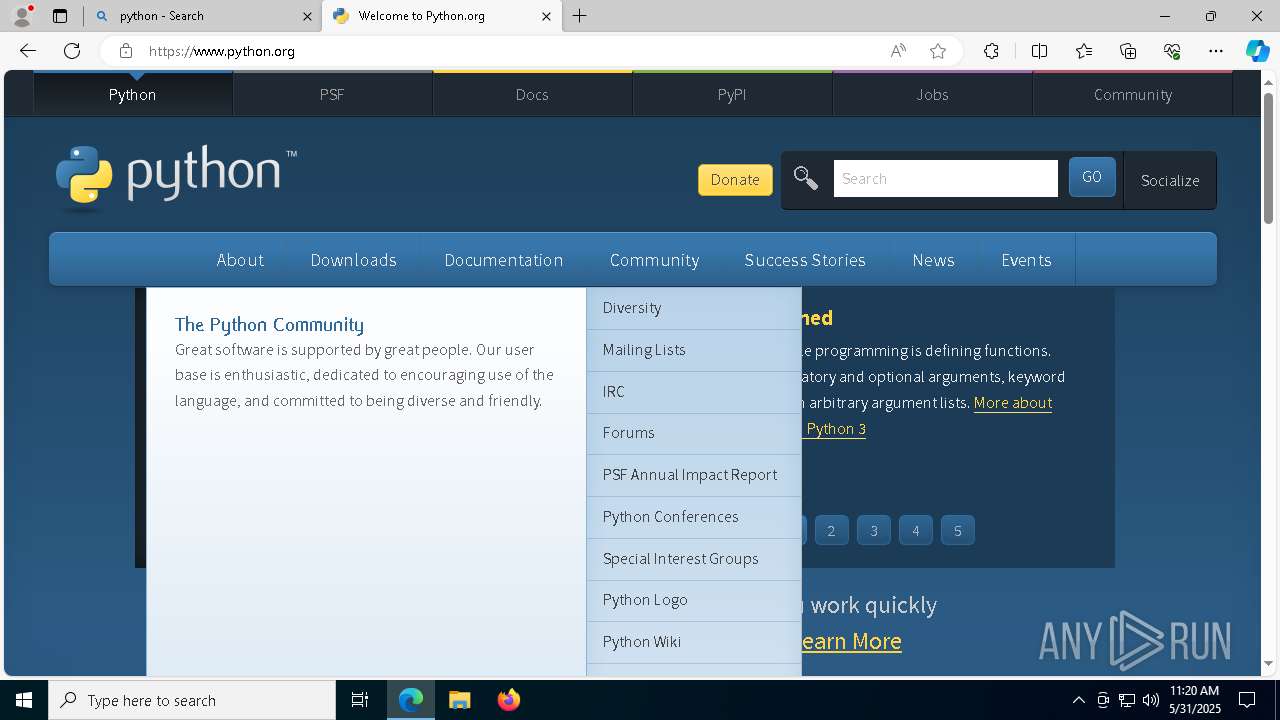Open the notifications center icon

click(x=1247, y=700)
